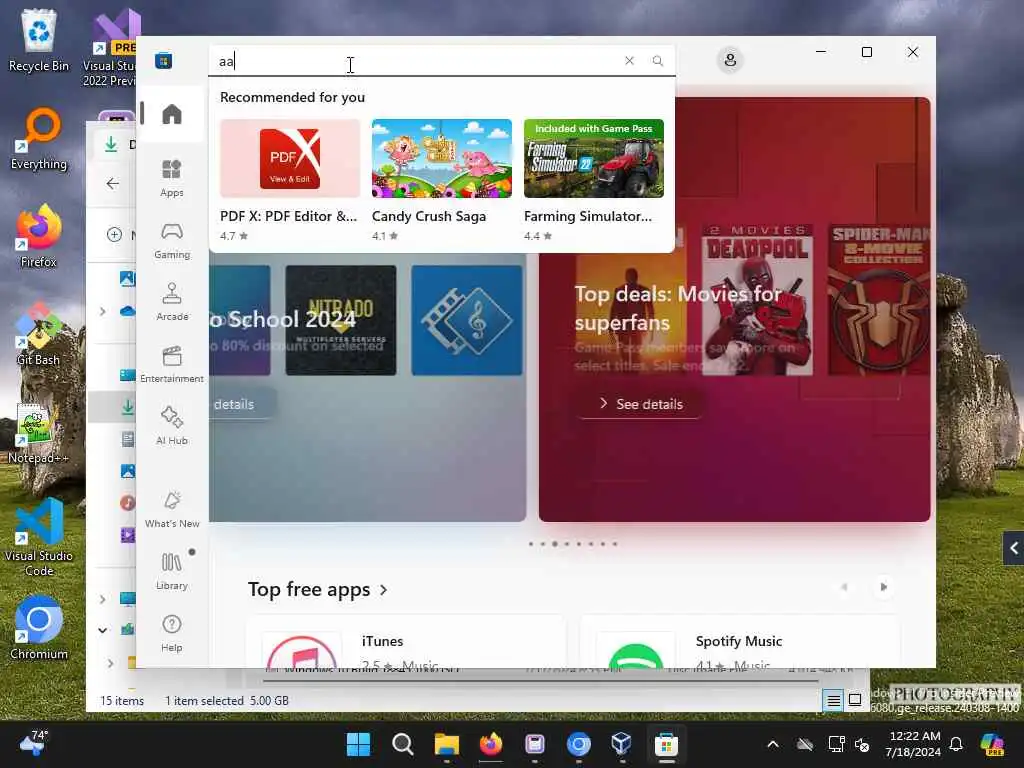Open Windows Start menu
1024x768 pixels.
pos(358,744)
